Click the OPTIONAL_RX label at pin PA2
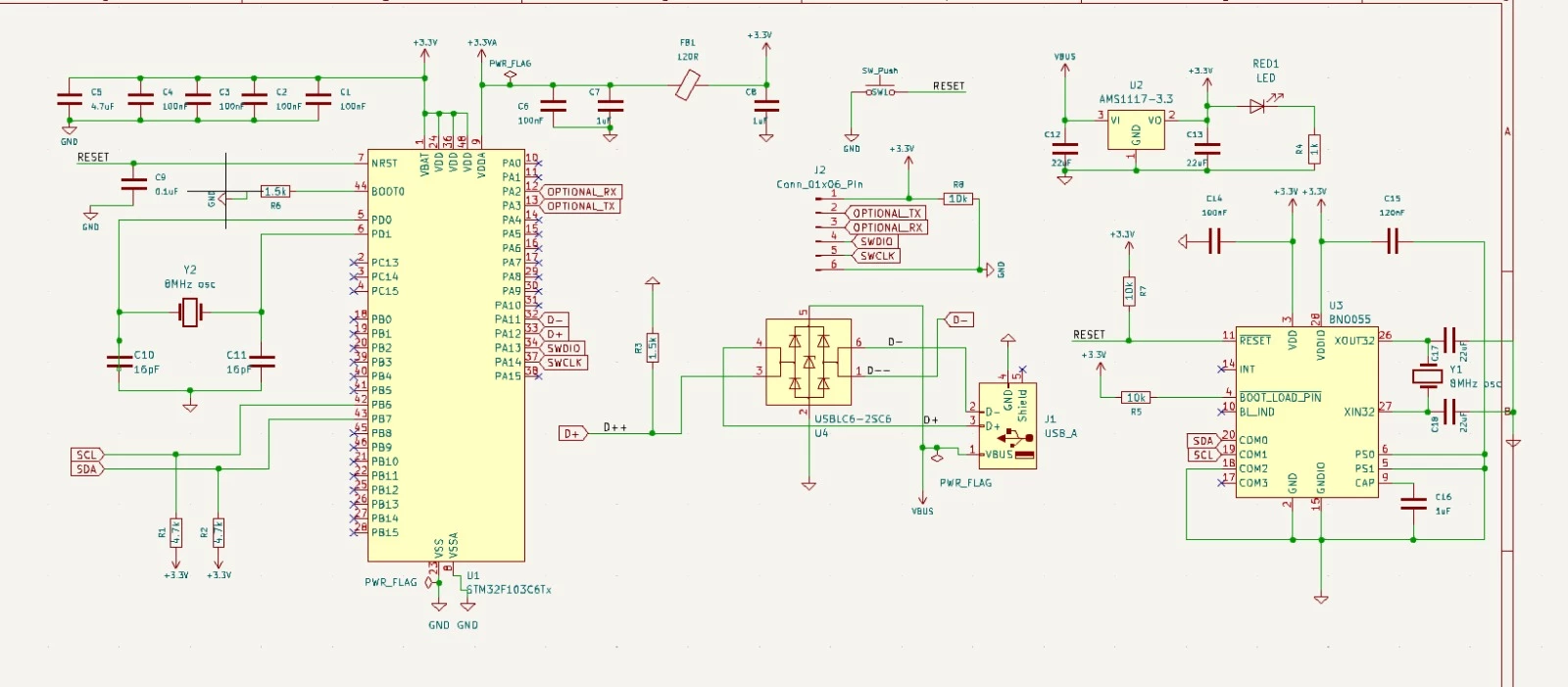The image size is (1568, 687). coord(581,192)
